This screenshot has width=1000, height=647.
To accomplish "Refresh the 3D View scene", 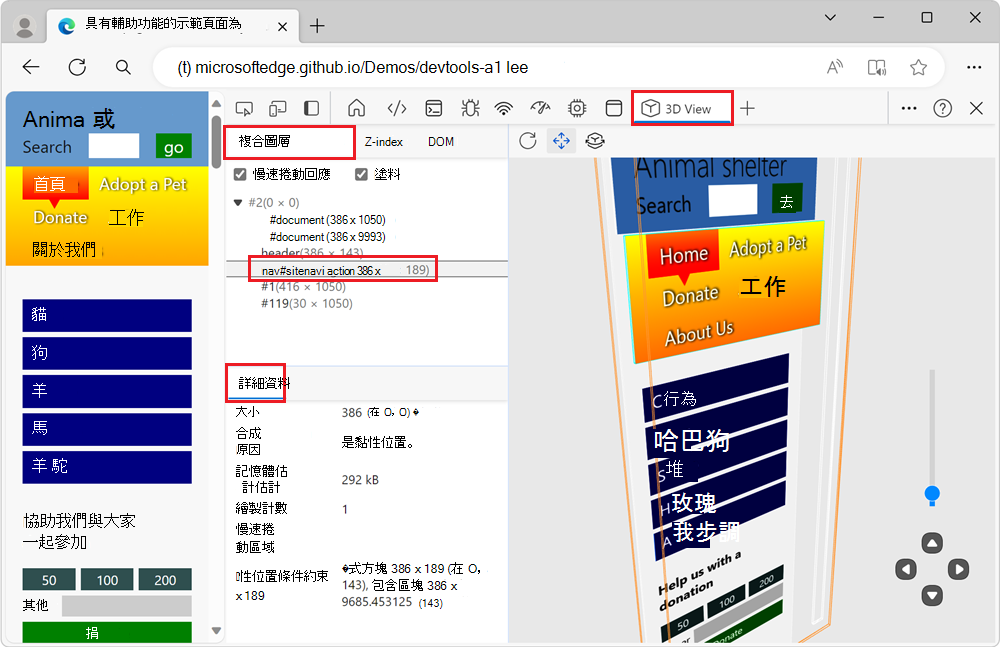I will pyautogui.click(x=528, y=141).
